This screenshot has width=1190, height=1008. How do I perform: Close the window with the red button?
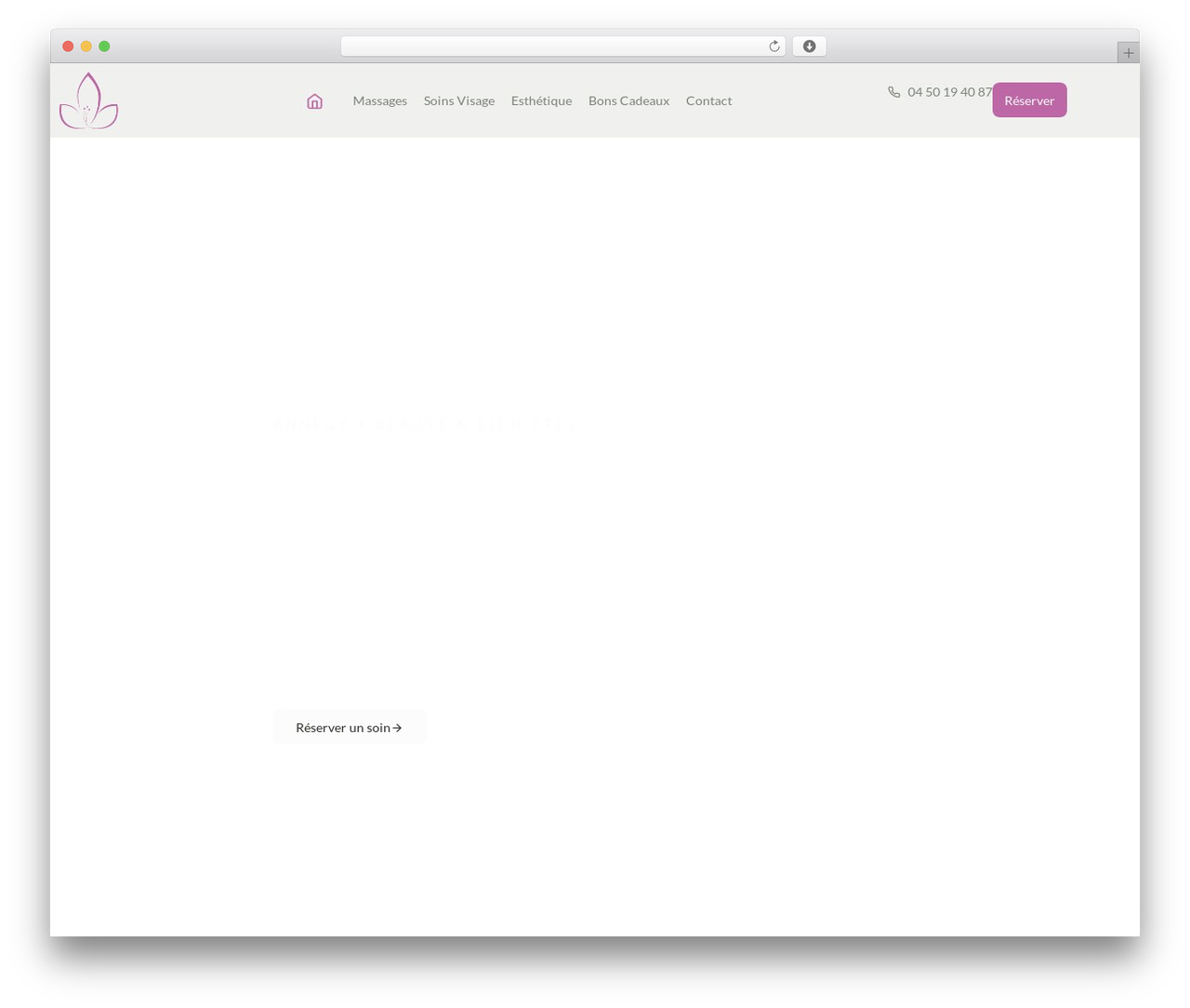(68, 46)
